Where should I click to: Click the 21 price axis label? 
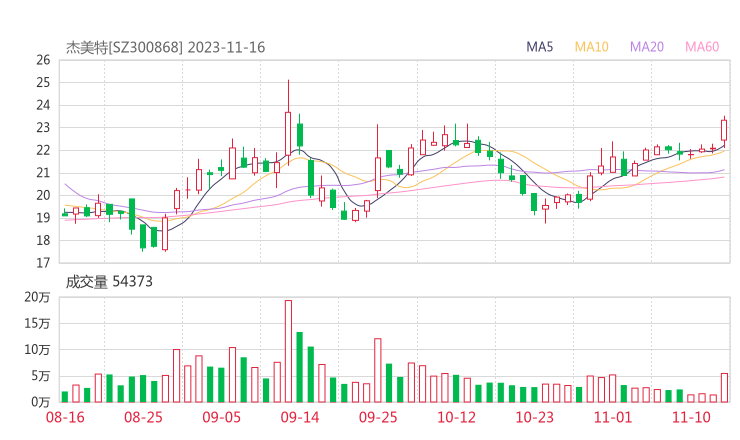[x=43, y=173]
